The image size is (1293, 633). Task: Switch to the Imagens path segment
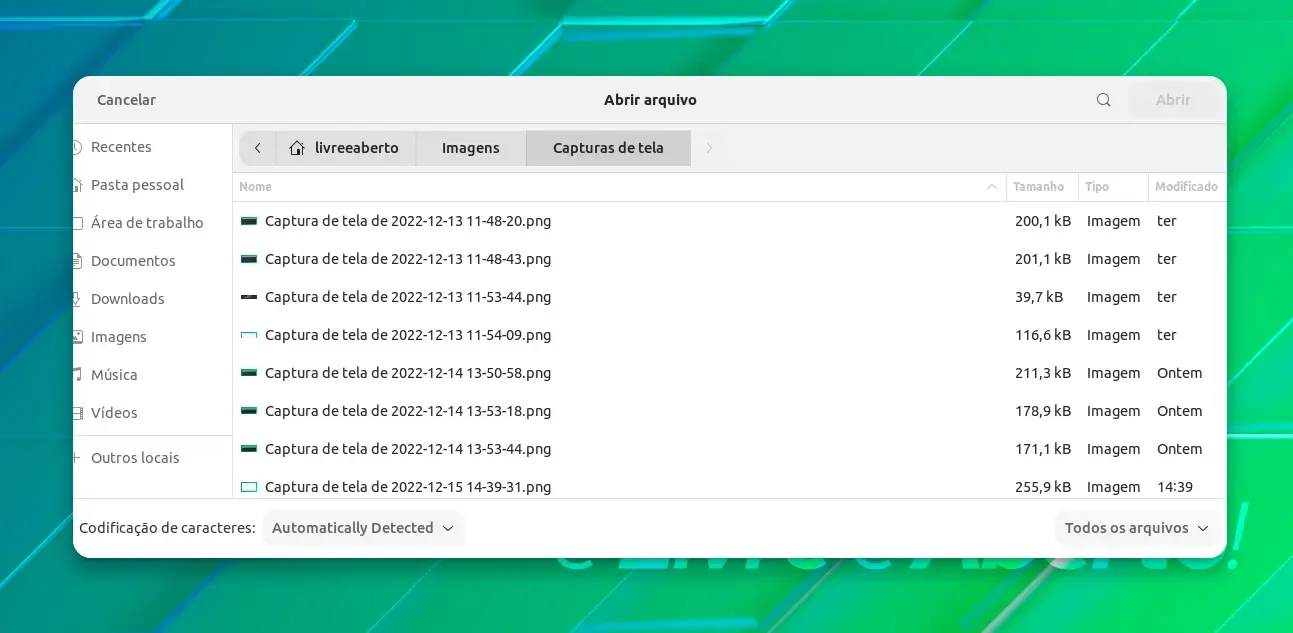click(x=471, y=148)
